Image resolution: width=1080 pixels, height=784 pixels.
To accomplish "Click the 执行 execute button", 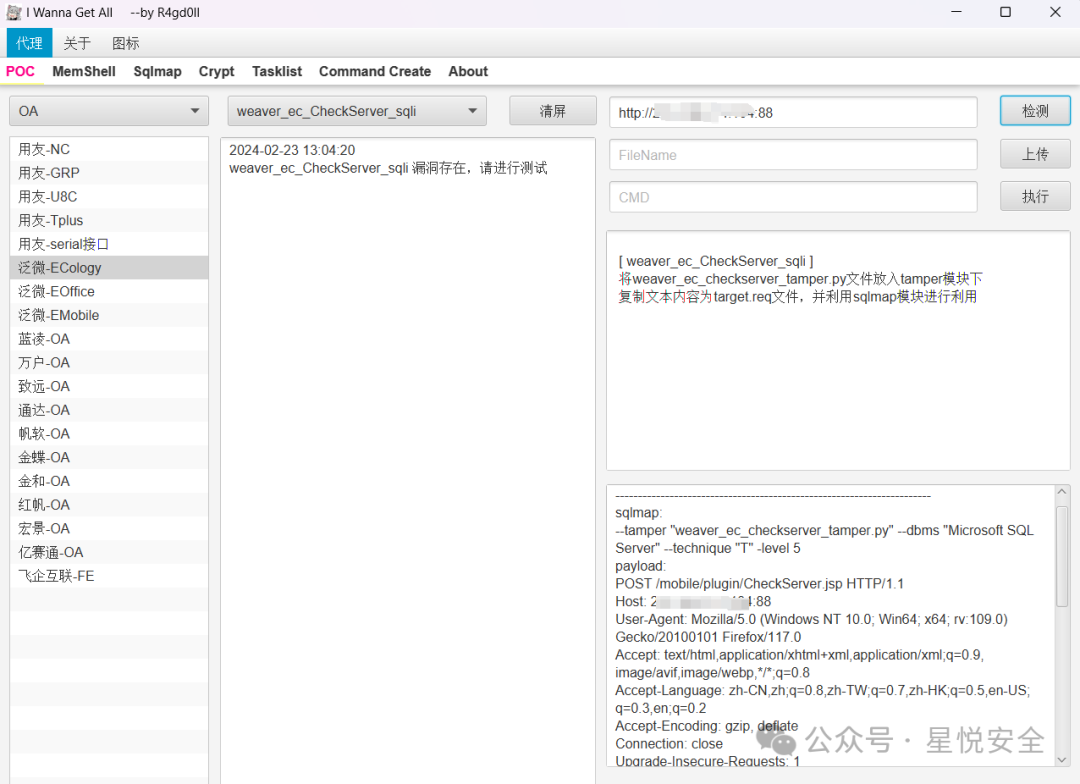I will (x=1035, y=197).
